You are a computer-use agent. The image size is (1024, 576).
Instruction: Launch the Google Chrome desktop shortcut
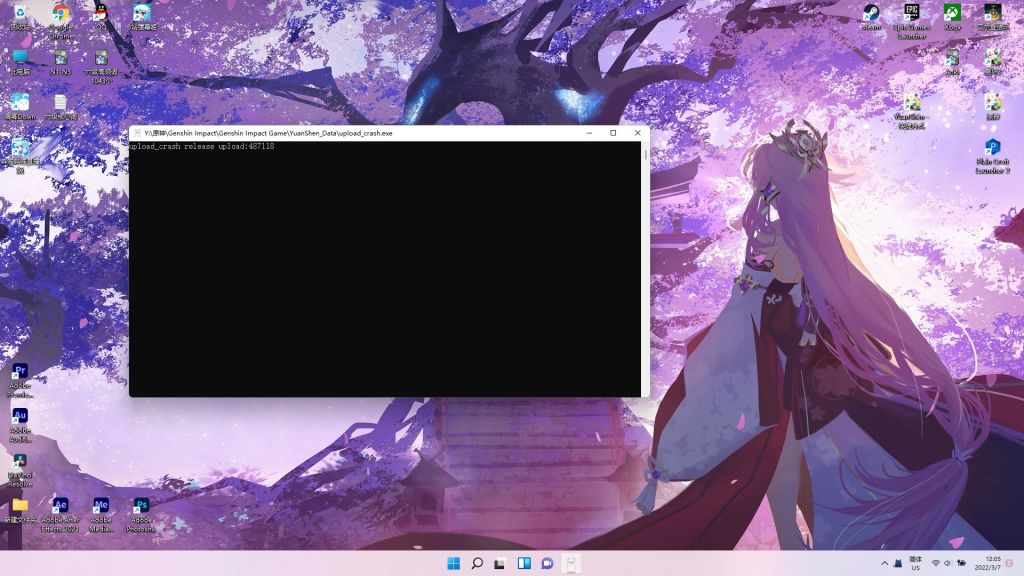(x=61, y=21)
